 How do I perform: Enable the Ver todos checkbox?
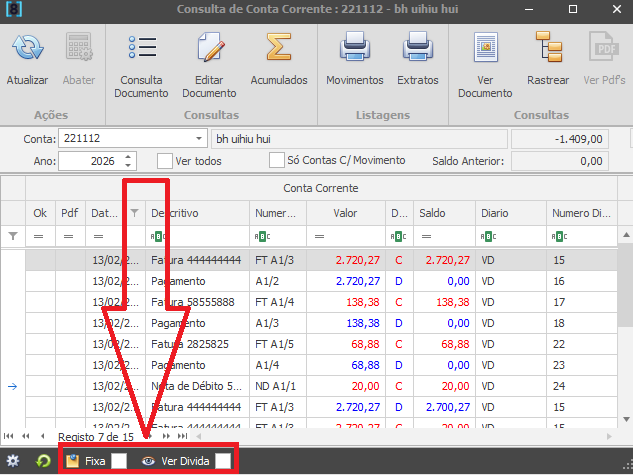(x=166, y=160)
